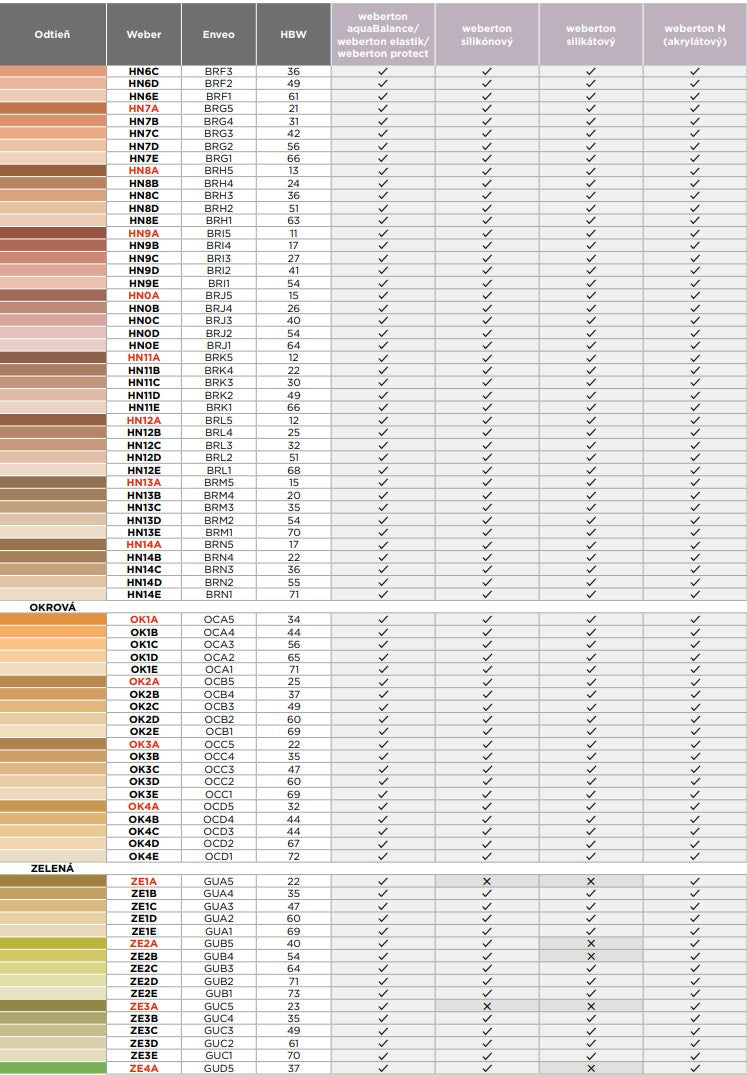This screenshot has height=1075, width=747.
Task: Select Enveo code GUA4
Action: (x=219, y=893)
